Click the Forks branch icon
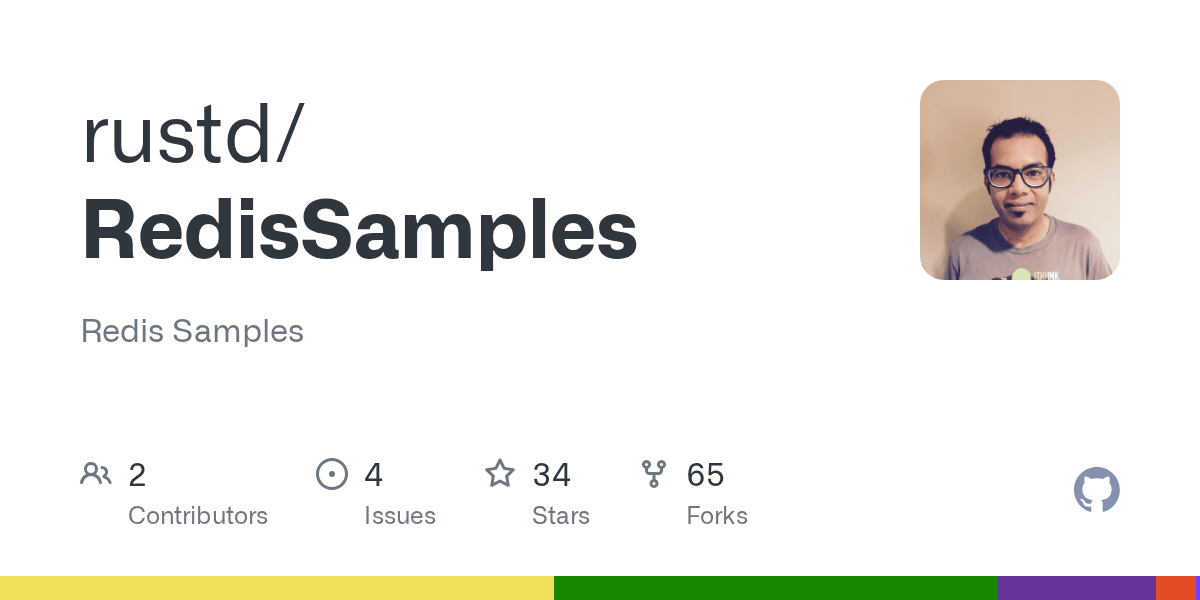1200x600 pixels. coord(654,474)
